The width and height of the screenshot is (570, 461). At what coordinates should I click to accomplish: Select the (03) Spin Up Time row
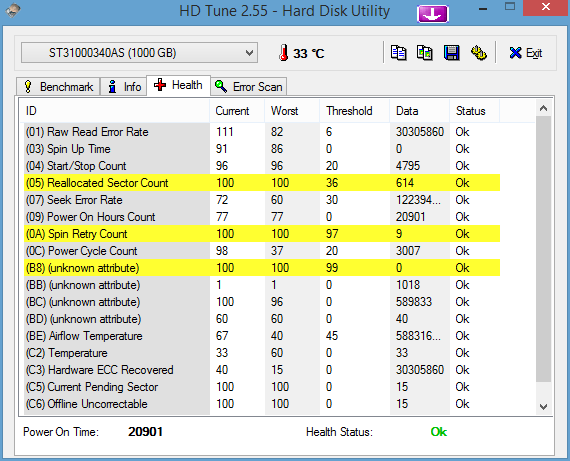point(262,149)
